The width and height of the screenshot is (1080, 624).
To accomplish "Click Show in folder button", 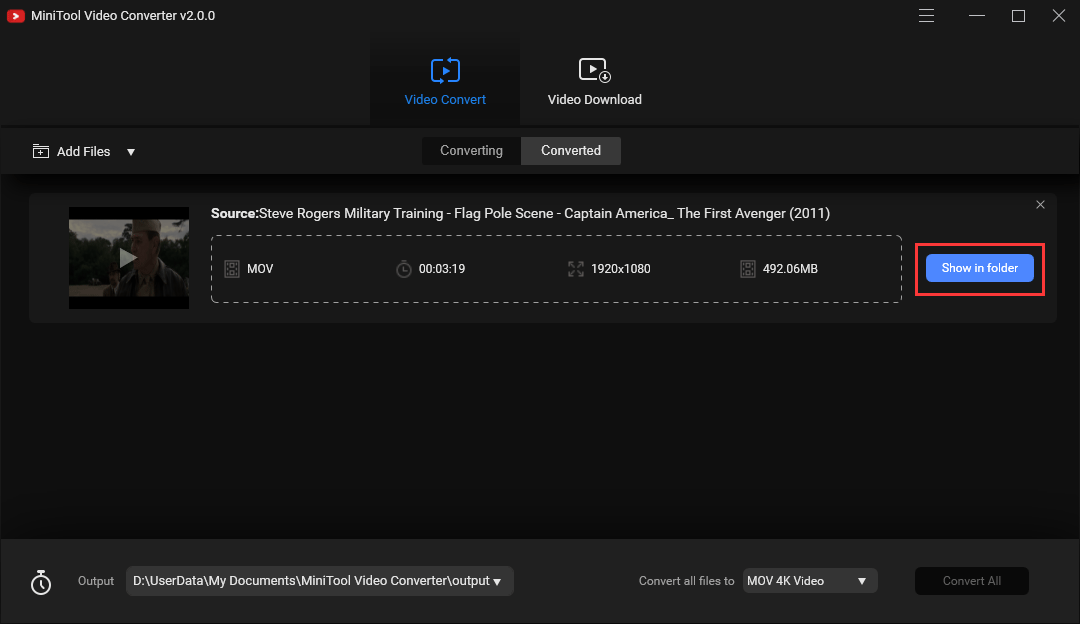I will (979, 268).
